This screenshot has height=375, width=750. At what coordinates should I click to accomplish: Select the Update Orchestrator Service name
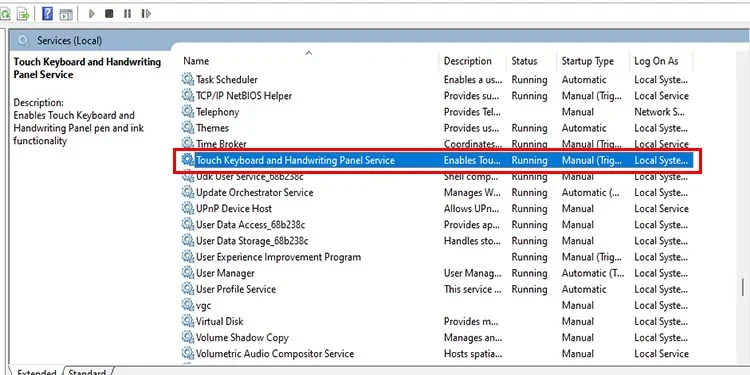pyautogui.click(x=255, y=192)
